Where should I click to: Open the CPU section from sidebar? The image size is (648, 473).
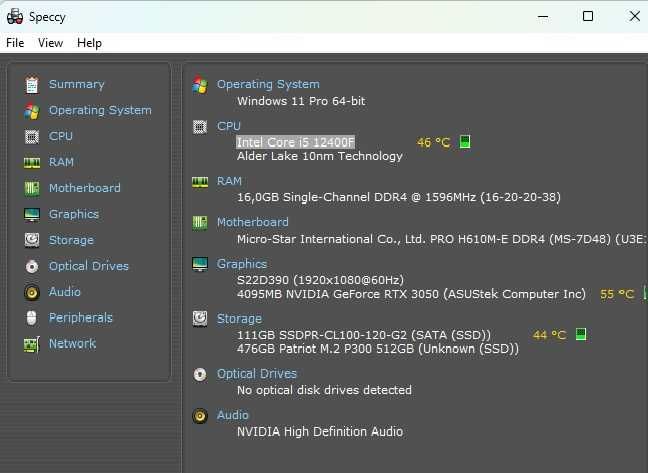click(61, 136)
